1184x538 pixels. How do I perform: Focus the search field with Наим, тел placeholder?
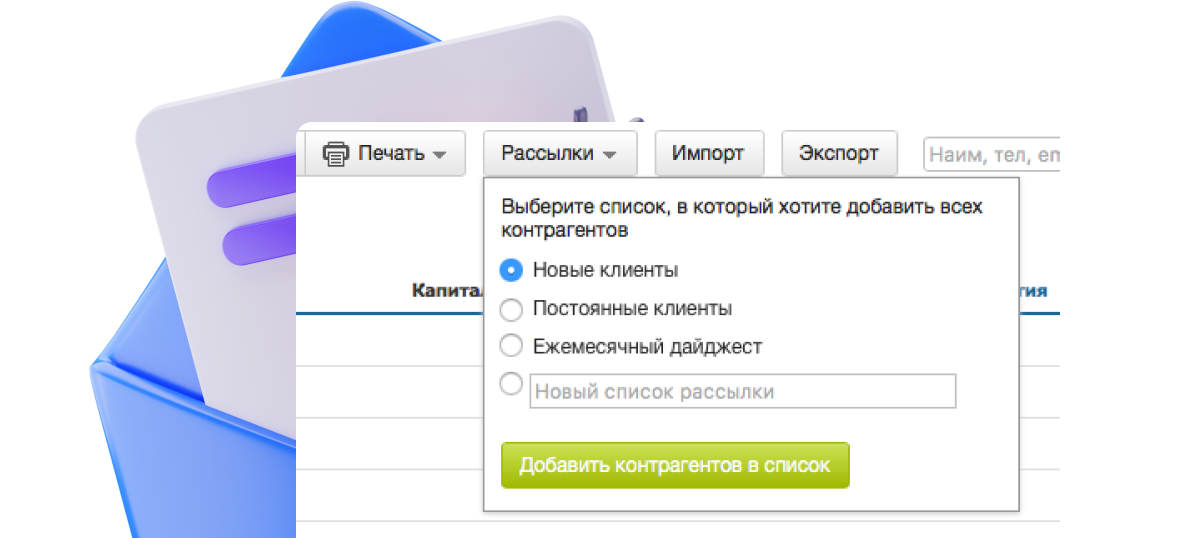[x=990, y=155]
